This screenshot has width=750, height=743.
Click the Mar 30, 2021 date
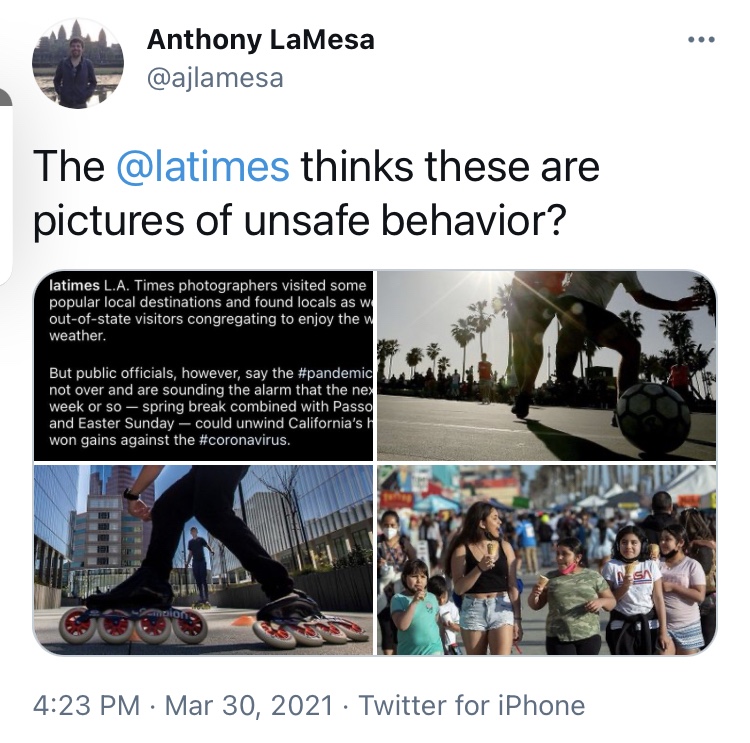click(x=249, y=705)
